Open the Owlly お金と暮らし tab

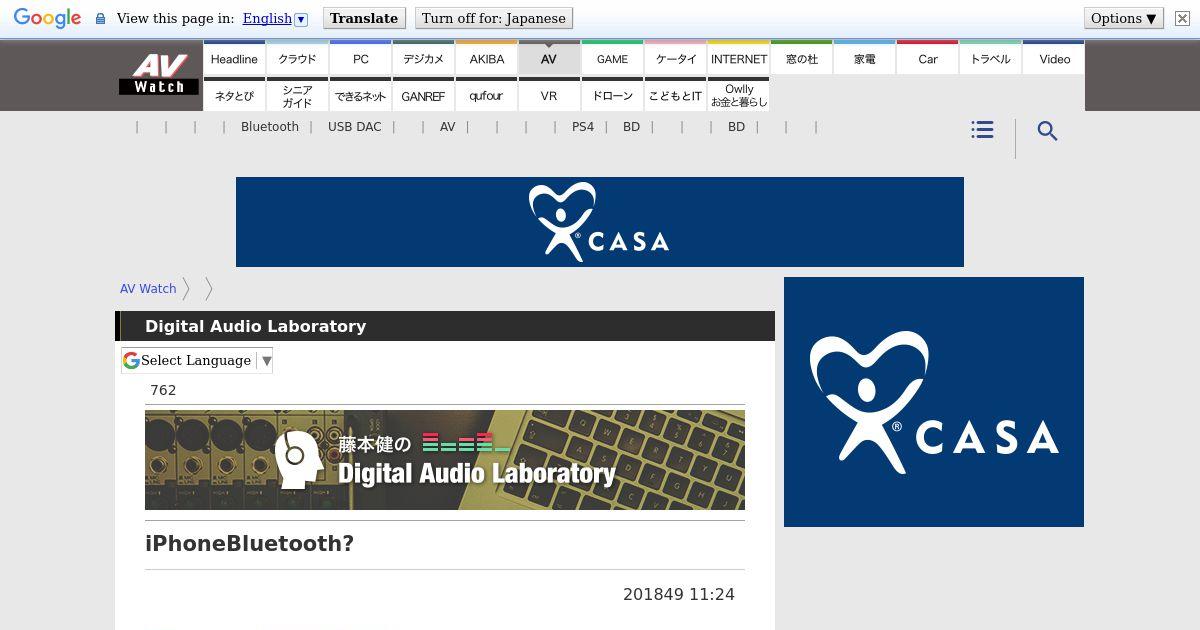click(x=738, y=95)
